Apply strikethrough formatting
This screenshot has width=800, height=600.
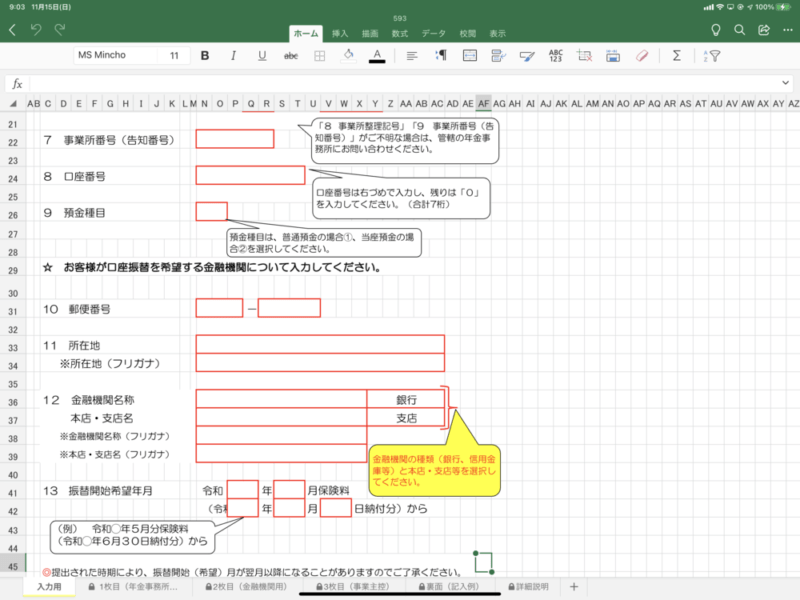coord(291,56)
